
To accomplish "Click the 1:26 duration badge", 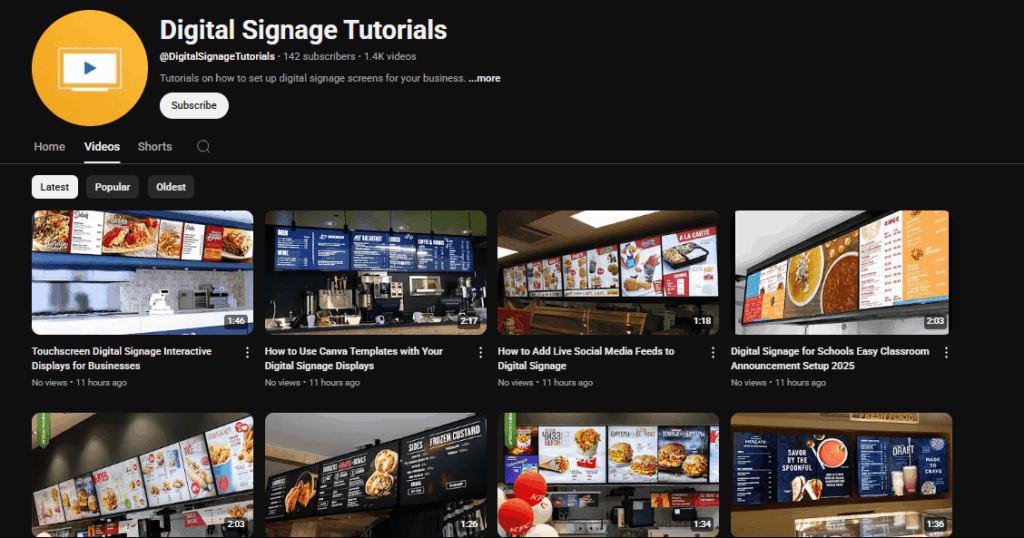I will pos(469,524).
